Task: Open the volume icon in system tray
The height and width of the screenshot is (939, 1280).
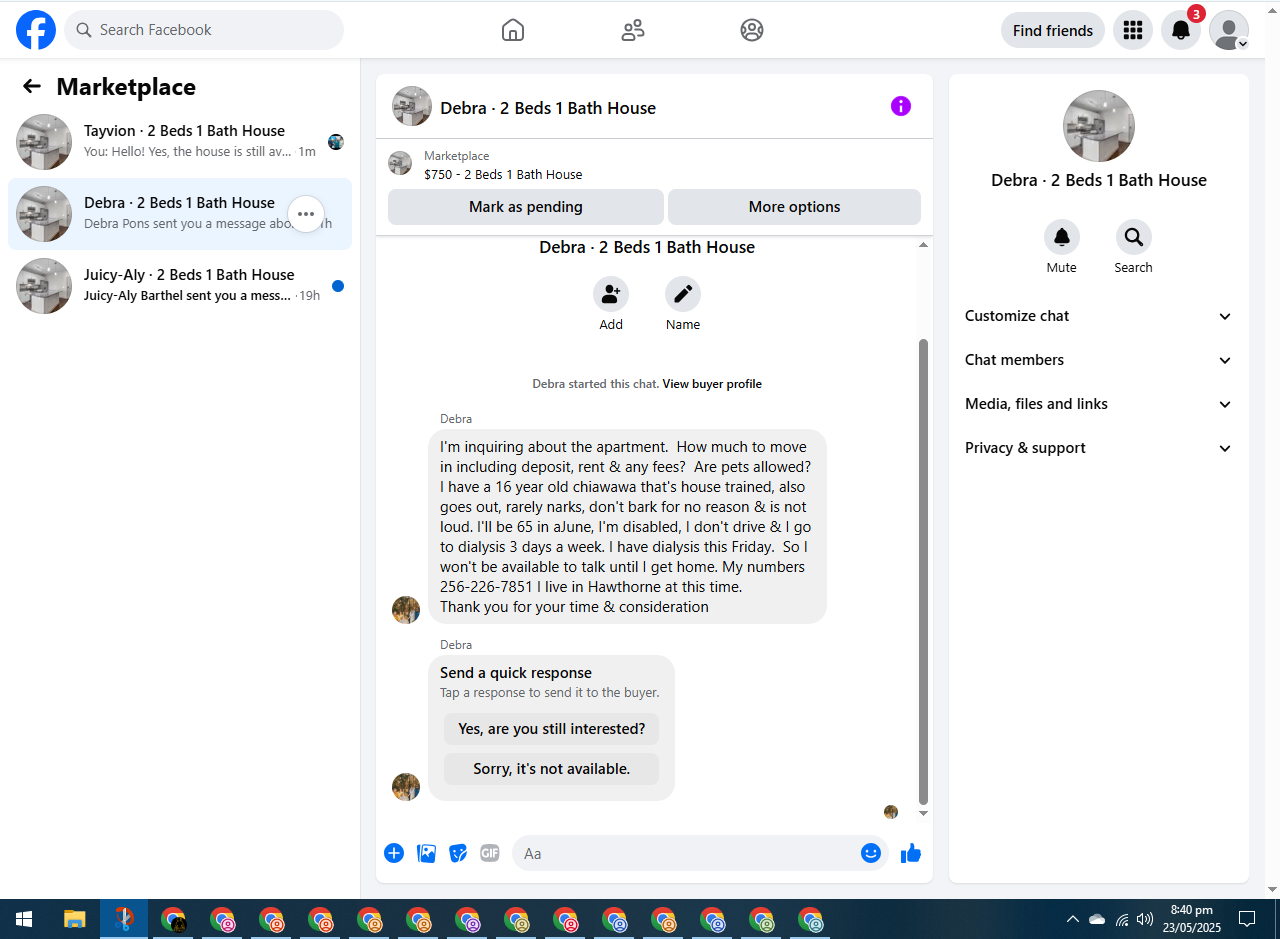Action: (1145, 919)
